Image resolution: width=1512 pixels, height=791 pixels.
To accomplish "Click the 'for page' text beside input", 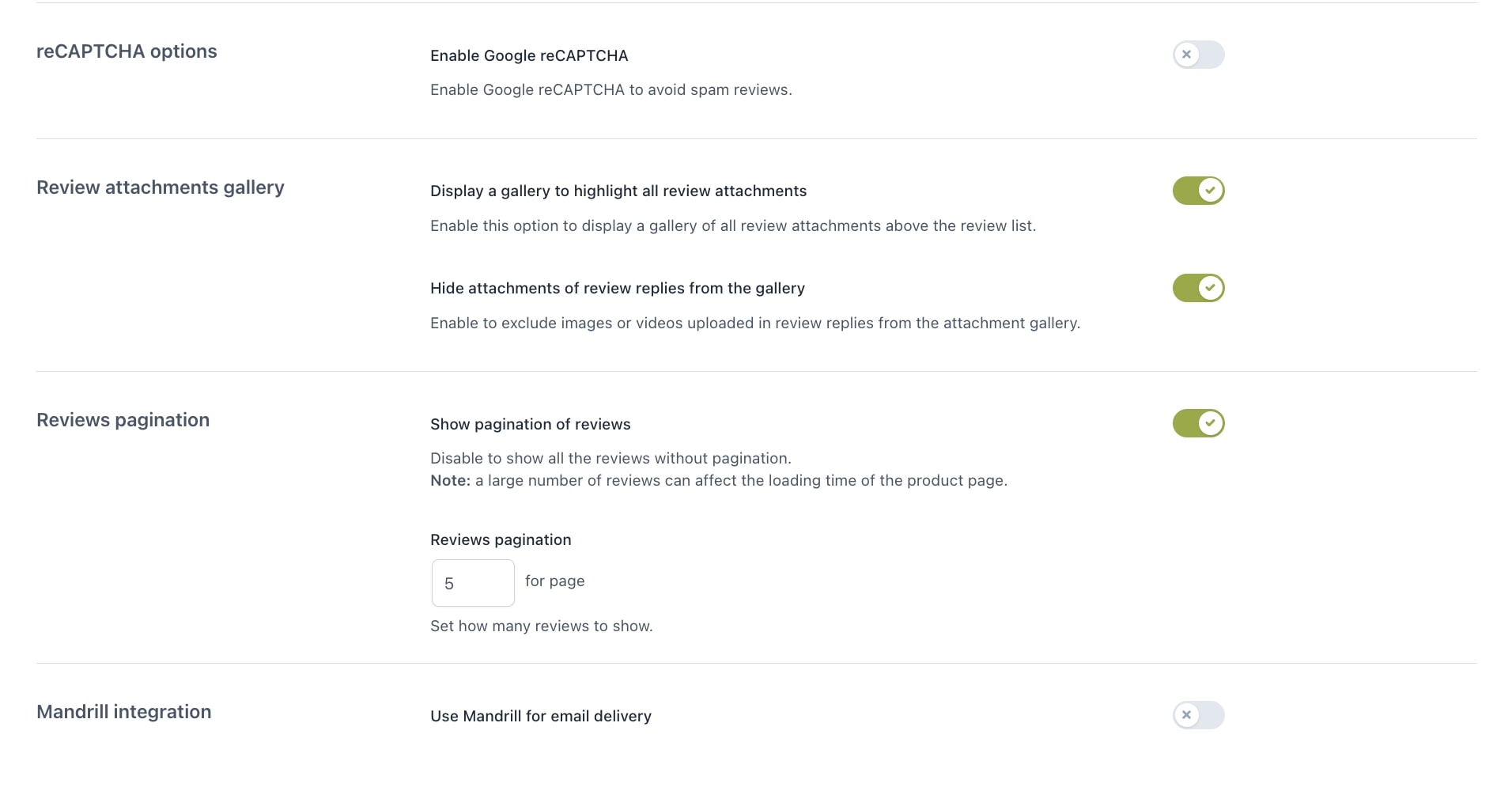I will [554, 581].
